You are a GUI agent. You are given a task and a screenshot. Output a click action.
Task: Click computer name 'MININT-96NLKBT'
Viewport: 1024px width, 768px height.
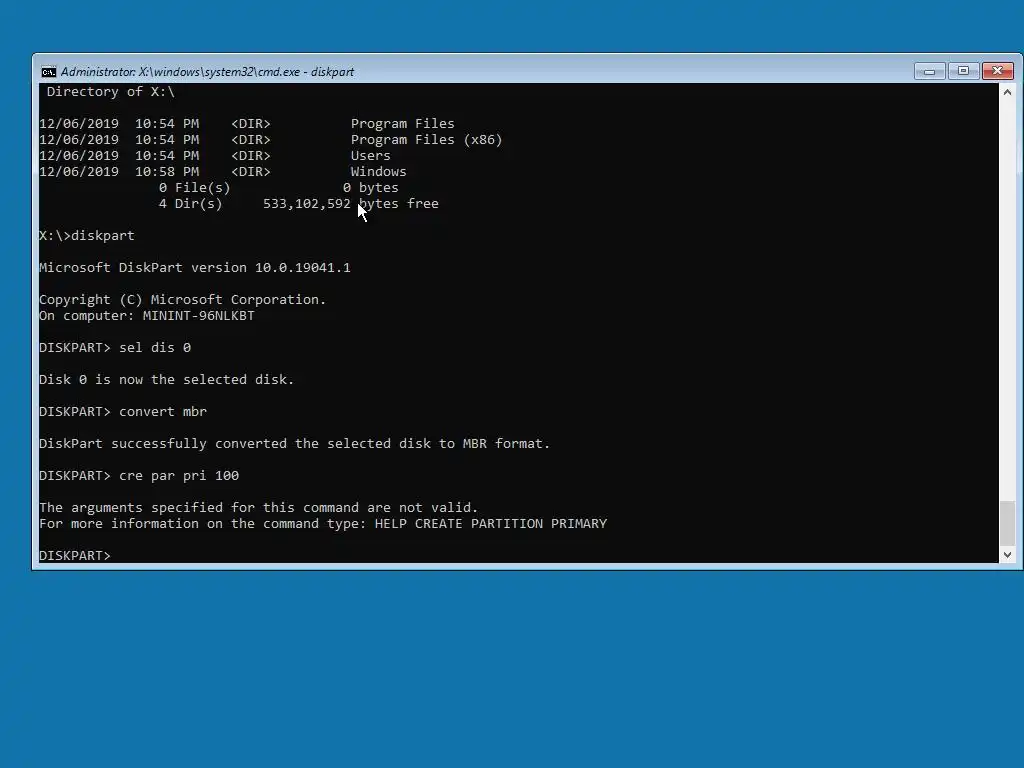click(x=199, y=315)
